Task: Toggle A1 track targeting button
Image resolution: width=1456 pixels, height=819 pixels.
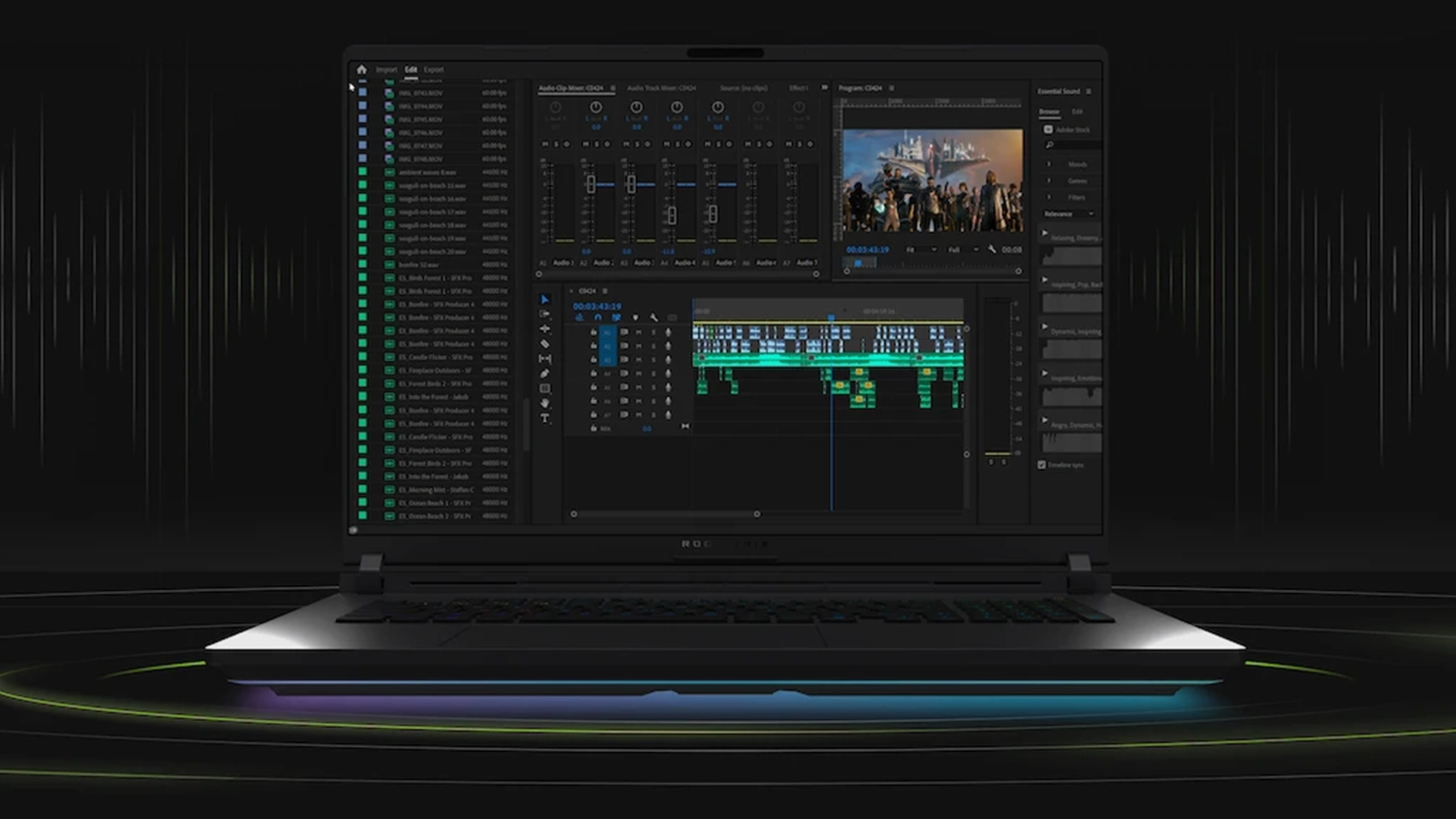Action: point(609,332)
